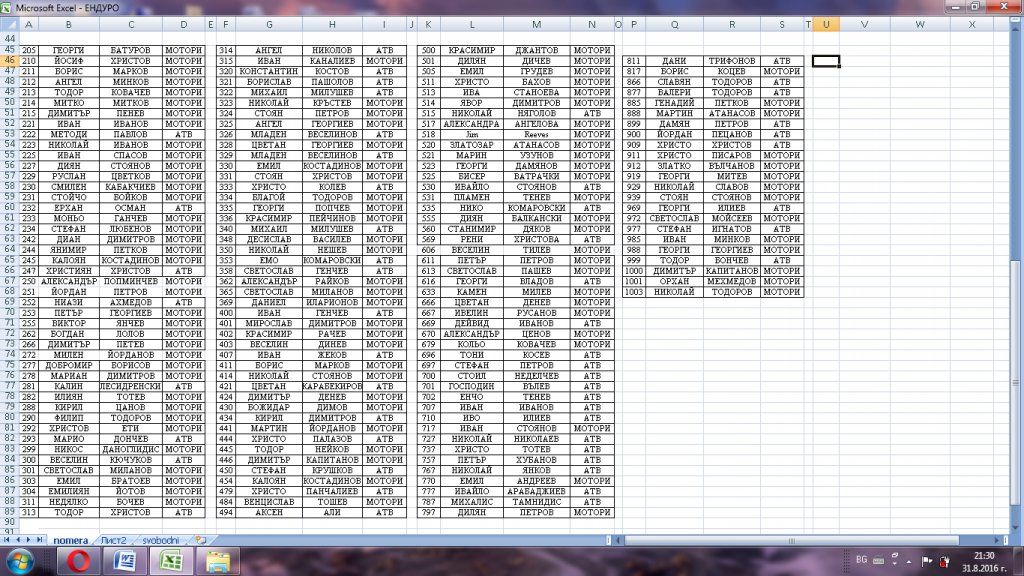Select column G header
This screenshot has width=1024, height=576.
(x=268, y=24)
